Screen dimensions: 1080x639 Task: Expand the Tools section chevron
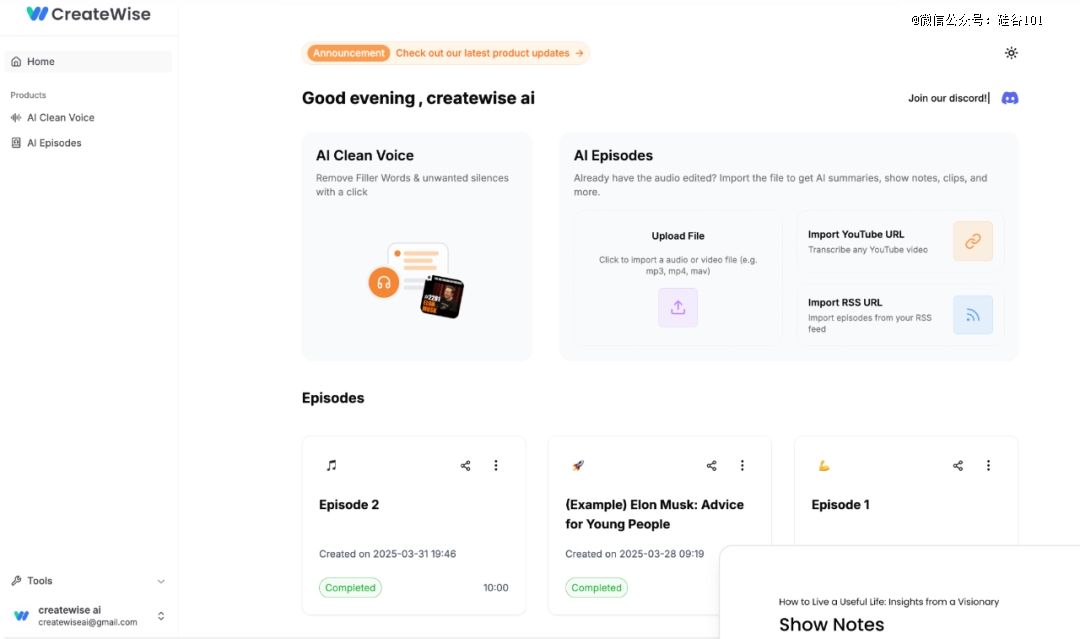click(161, 581)
